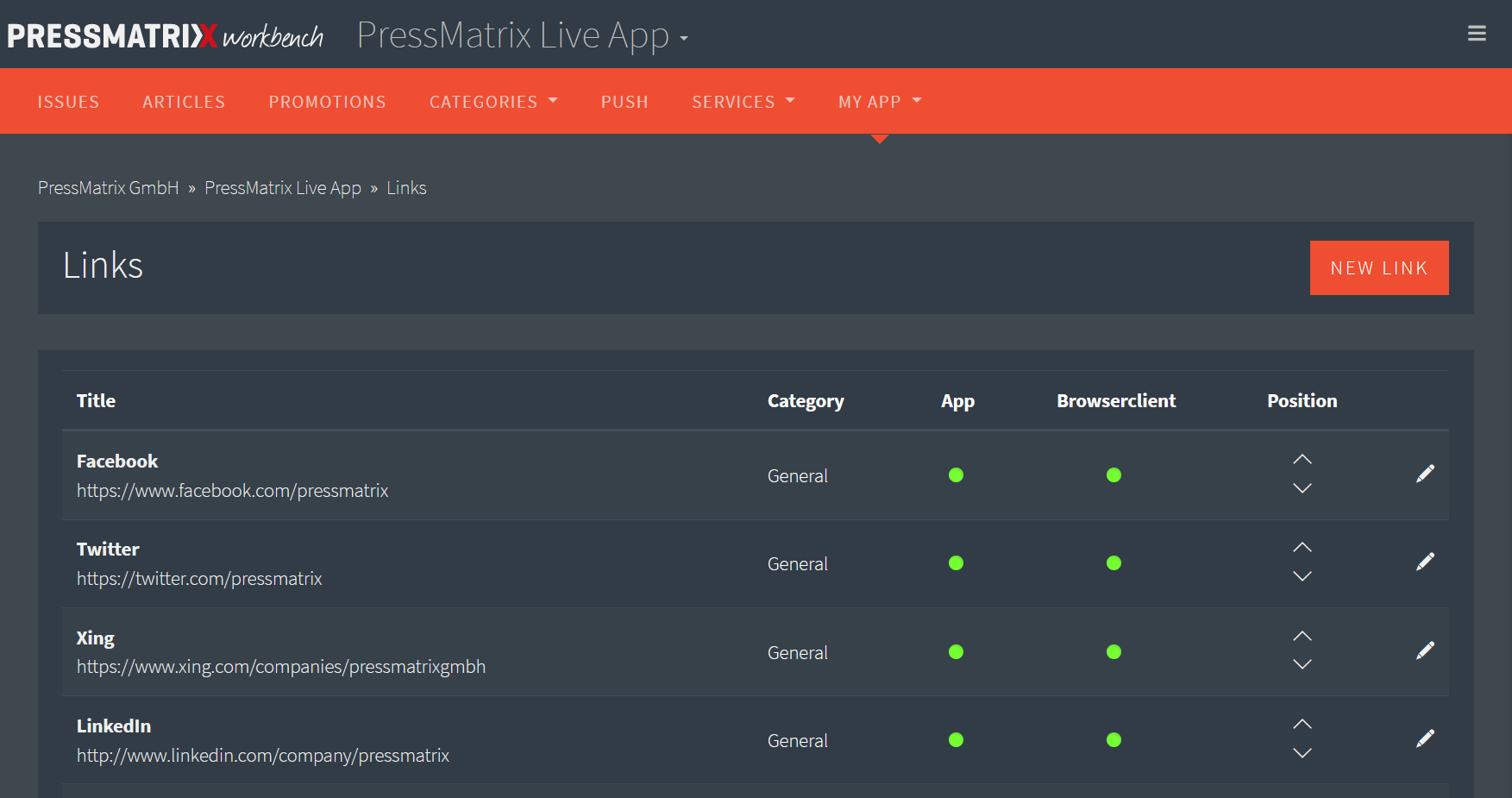Click the PressMatrix workbench logo
1512x798 pixels.
tap(166, 36)
